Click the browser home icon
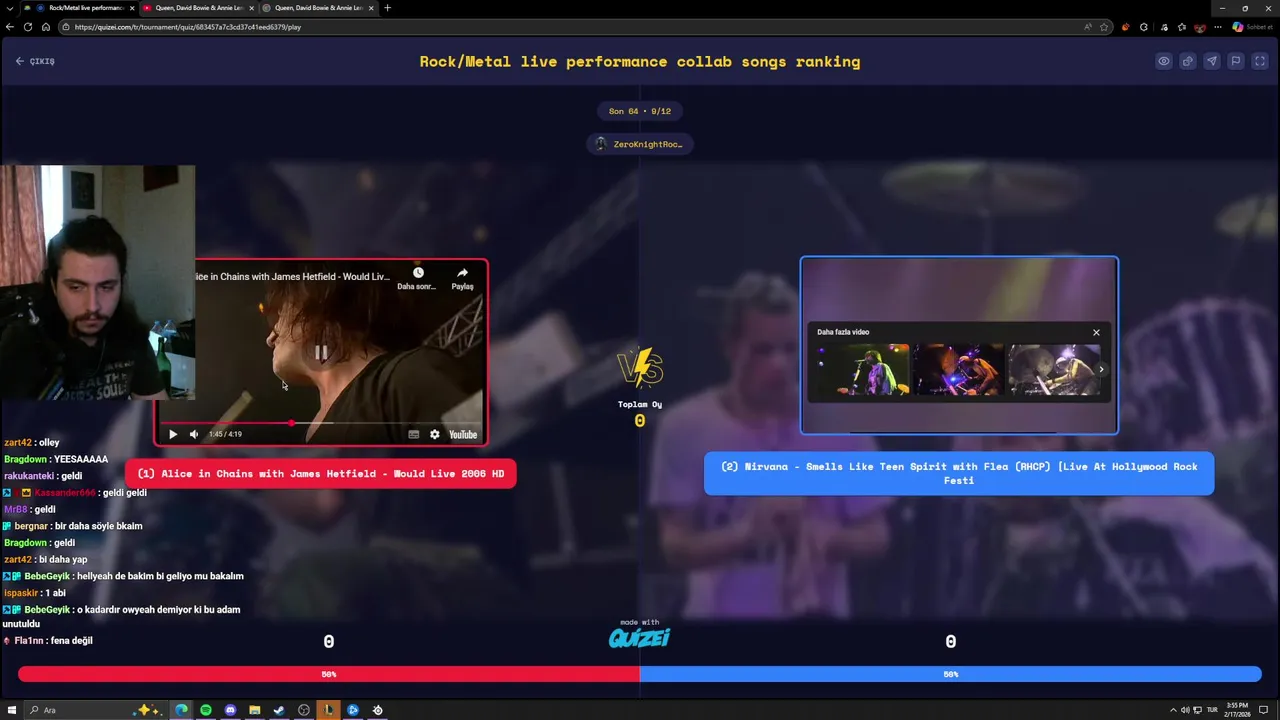 45,27
